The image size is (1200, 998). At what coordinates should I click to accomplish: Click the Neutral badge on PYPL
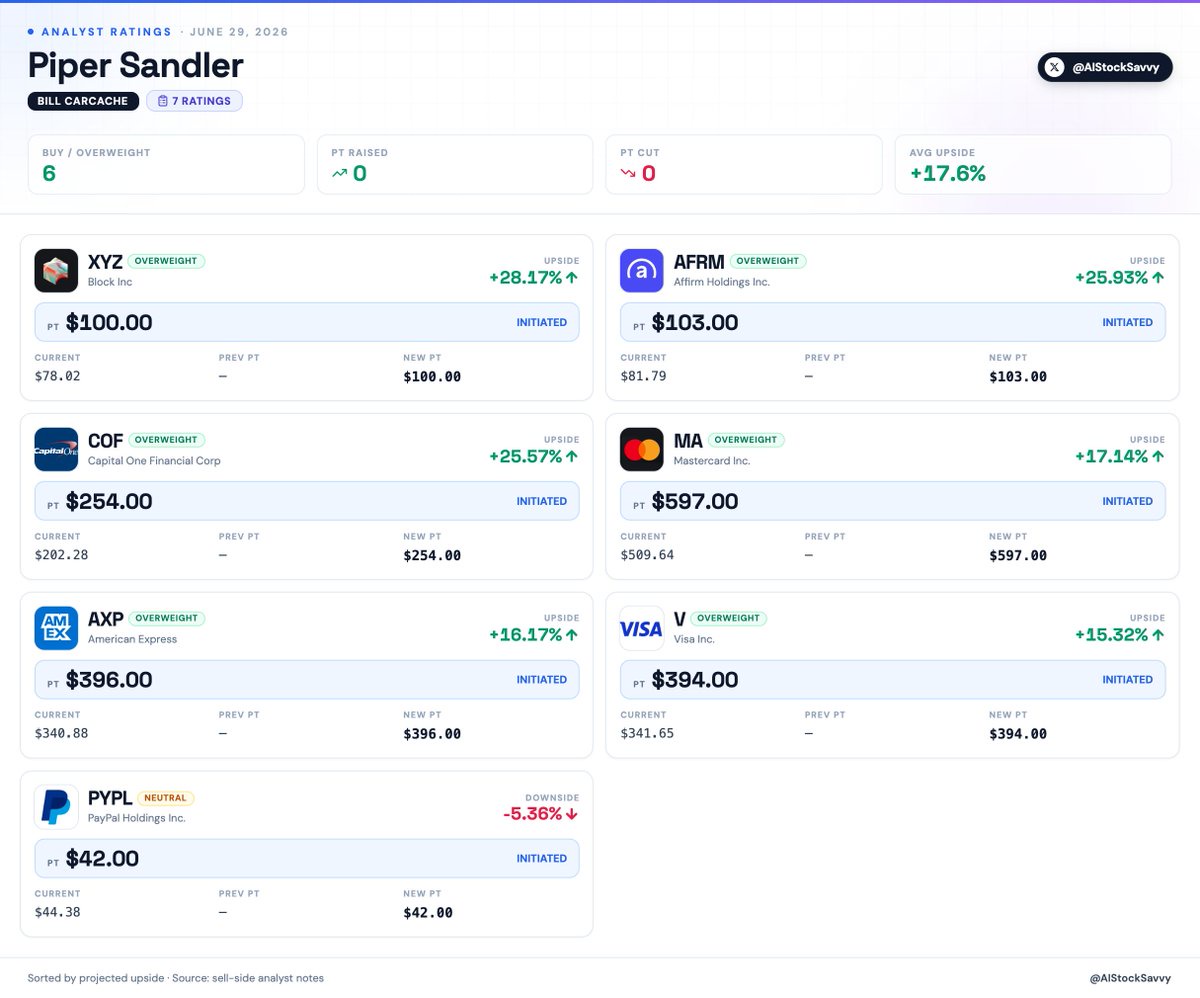[165, 798]
